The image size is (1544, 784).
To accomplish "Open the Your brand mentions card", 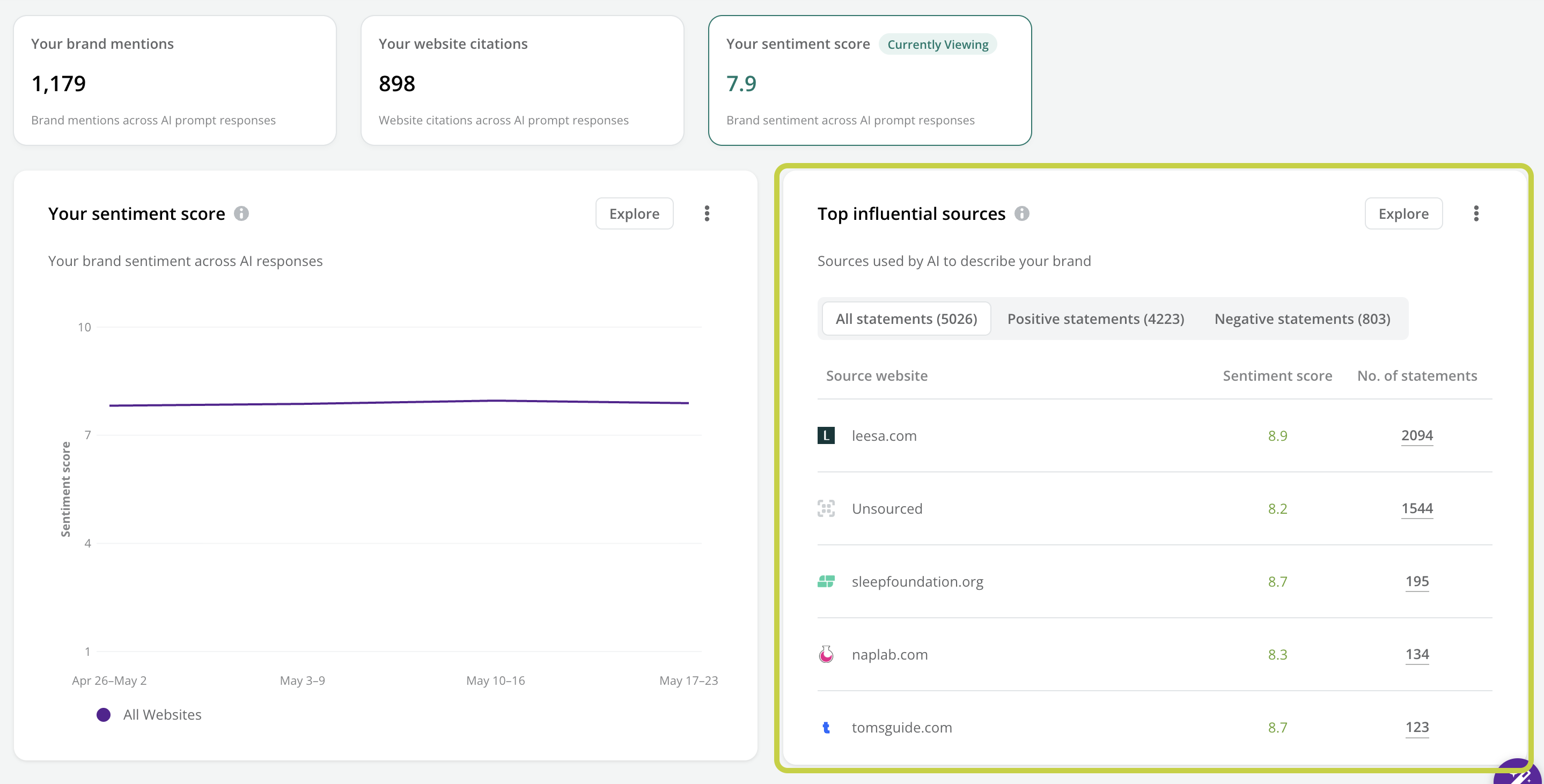I will tap(175, 80).
